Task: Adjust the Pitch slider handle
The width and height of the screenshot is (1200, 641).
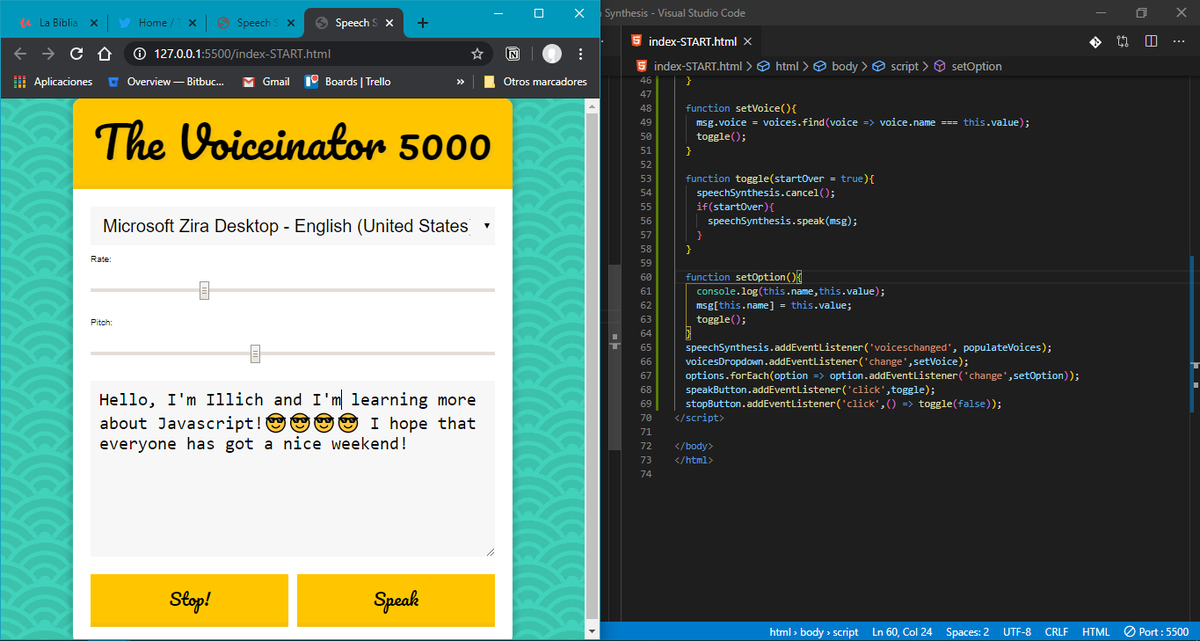Action: pos(255,353)
